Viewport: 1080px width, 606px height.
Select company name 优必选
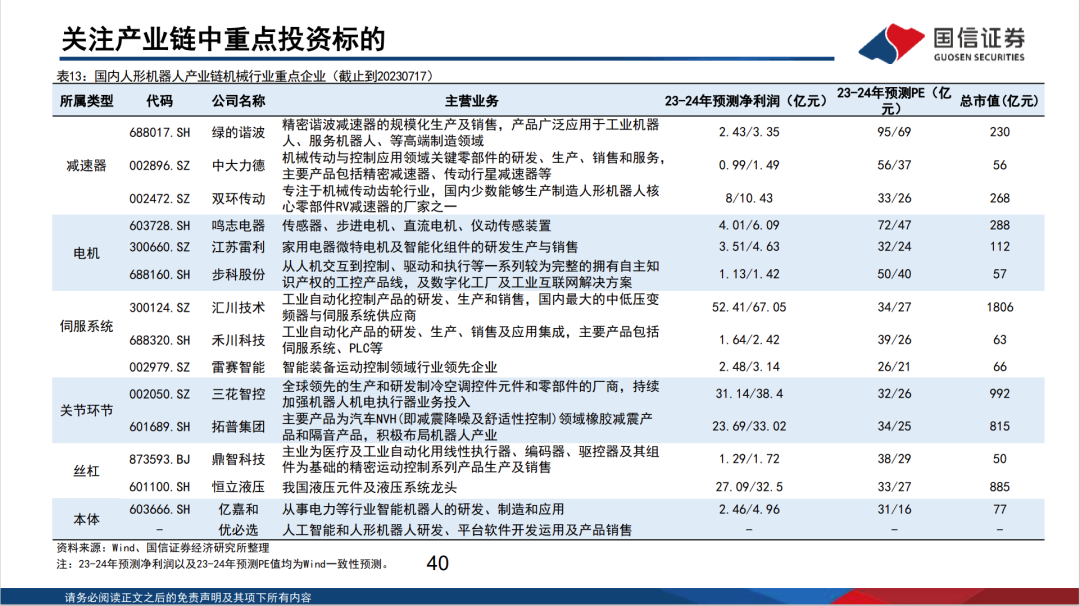[x=238, y=530]
